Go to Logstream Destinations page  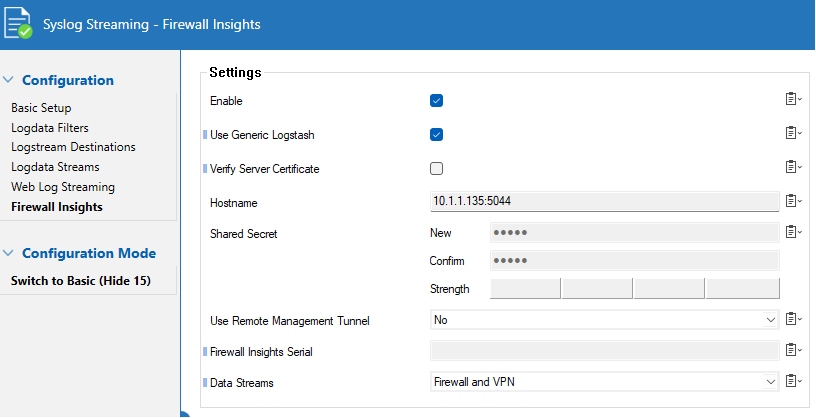pyautogui.click(x=73, y=147)
